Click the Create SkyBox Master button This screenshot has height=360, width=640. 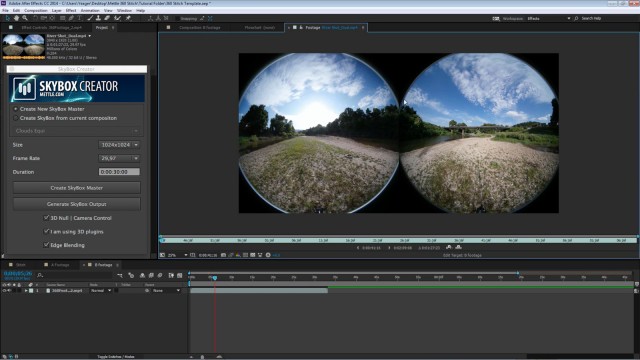pyautogui.click(x=77, y=188)
